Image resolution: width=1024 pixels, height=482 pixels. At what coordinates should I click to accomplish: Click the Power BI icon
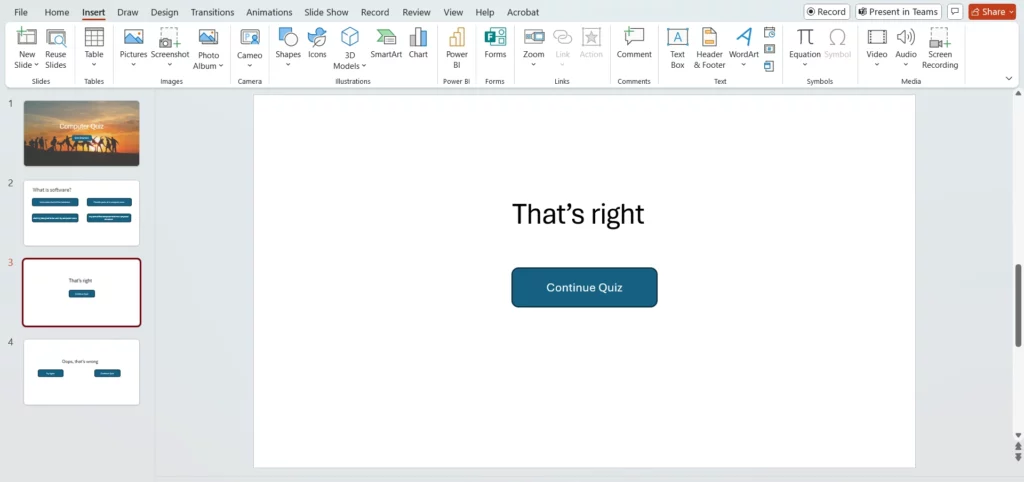(x=456, y=44)
